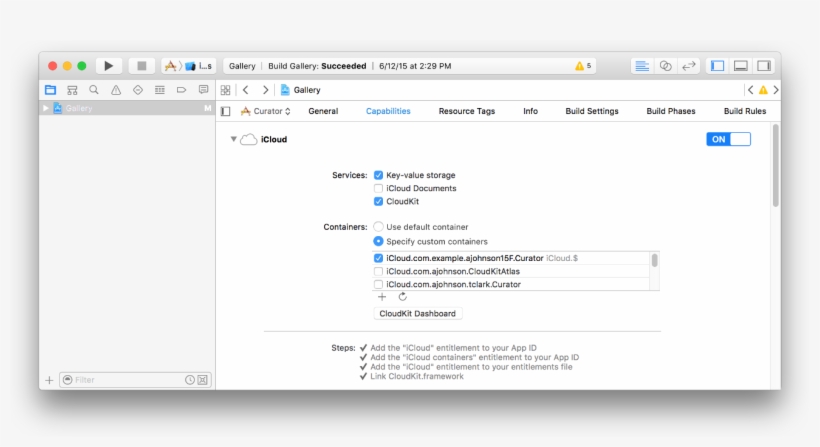Open the Symbol navigator
Screen dimensions: 820x447
tap(72, 90)
